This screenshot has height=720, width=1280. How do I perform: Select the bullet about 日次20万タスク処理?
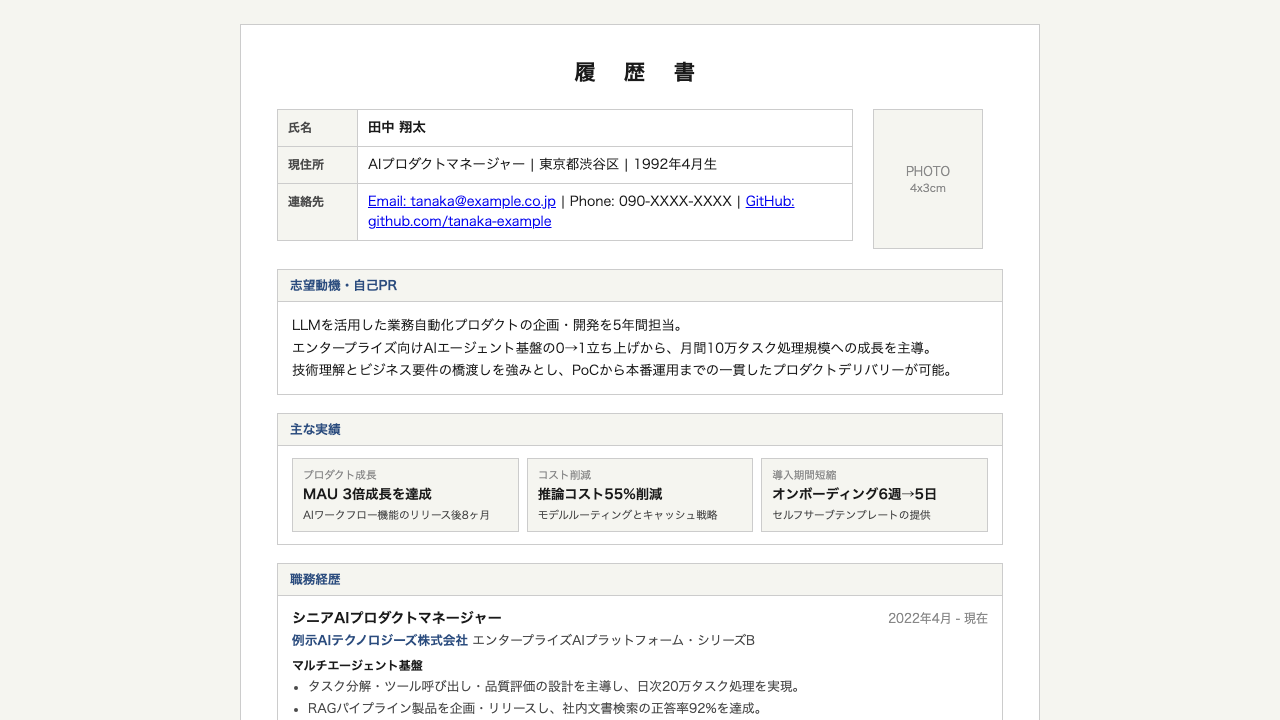click(555, 686)
